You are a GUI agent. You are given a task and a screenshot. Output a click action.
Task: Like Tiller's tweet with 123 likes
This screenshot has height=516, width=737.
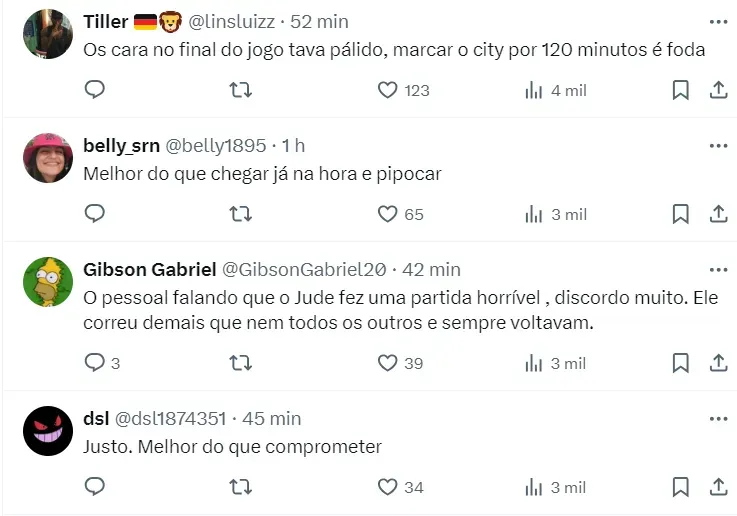tap(388, 90)
